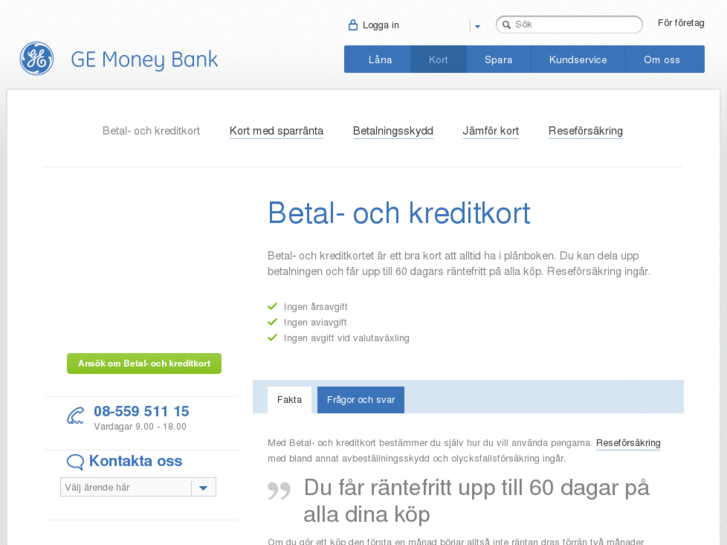
Task: Click the speech bubble icon by Kontakta oss
Action: pyautogui.click(x=75, y=462)
